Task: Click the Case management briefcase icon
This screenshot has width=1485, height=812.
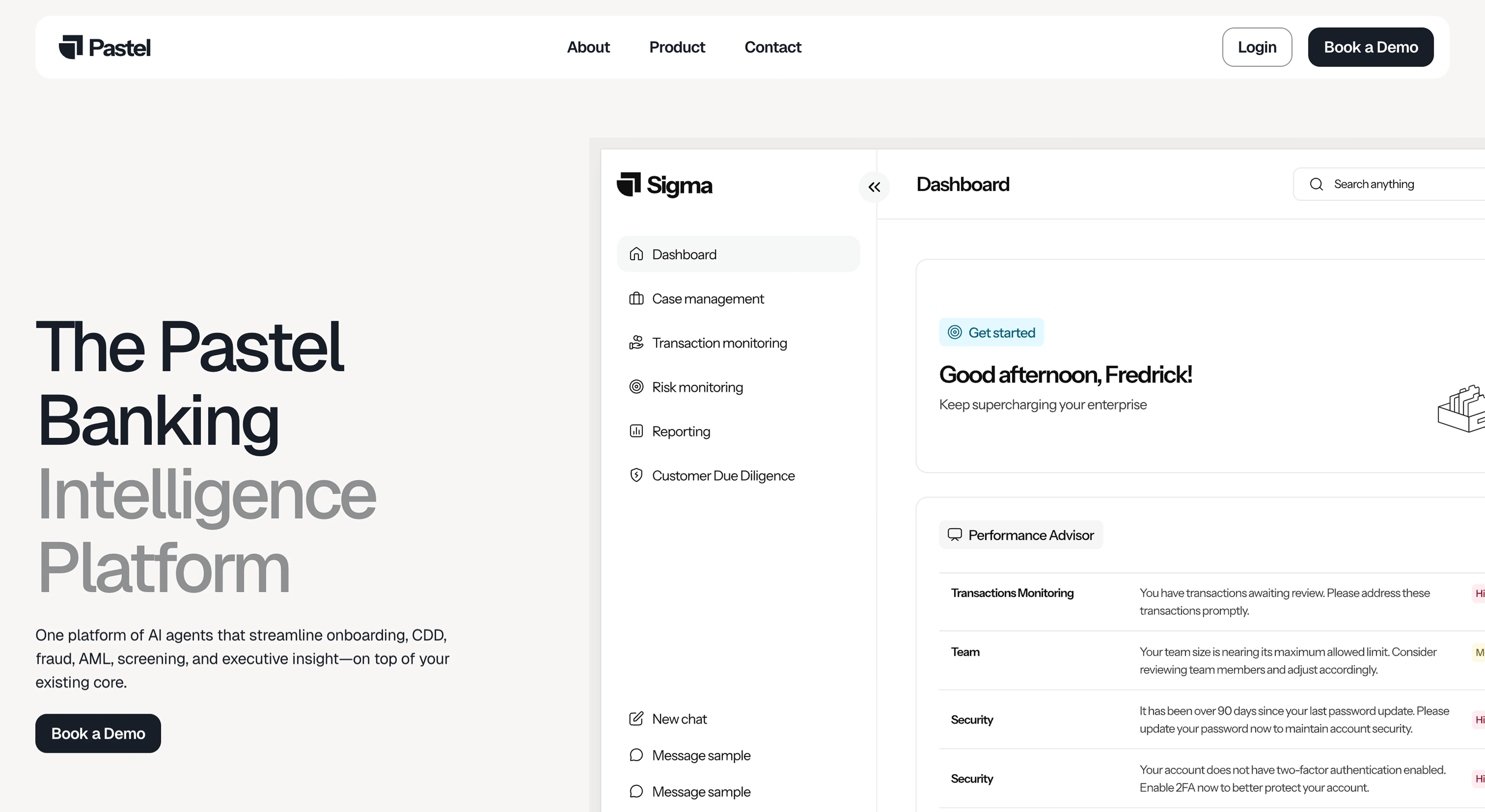Action: pos(636,298)
